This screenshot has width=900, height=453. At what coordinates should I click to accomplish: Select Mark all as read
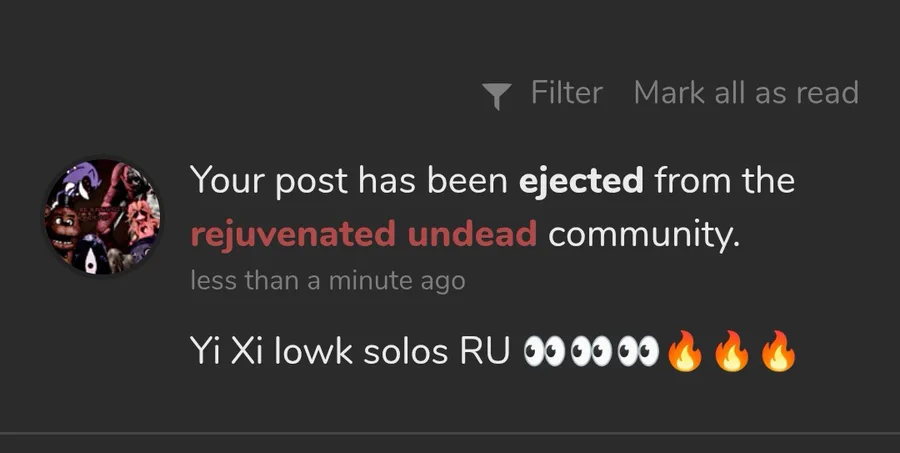pos(746,92)
